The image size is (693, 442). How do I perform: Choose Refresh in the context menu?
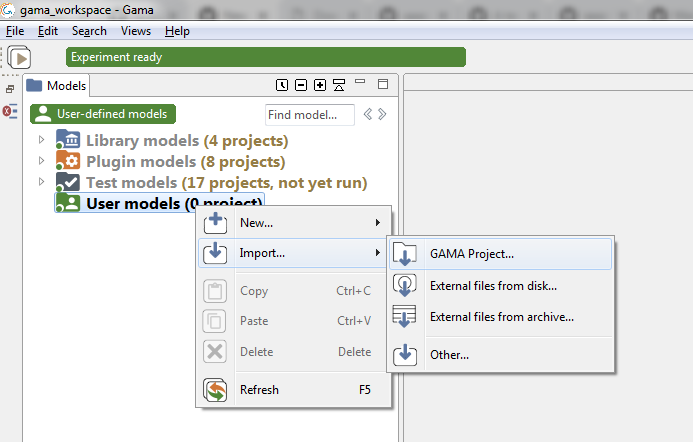294,390
